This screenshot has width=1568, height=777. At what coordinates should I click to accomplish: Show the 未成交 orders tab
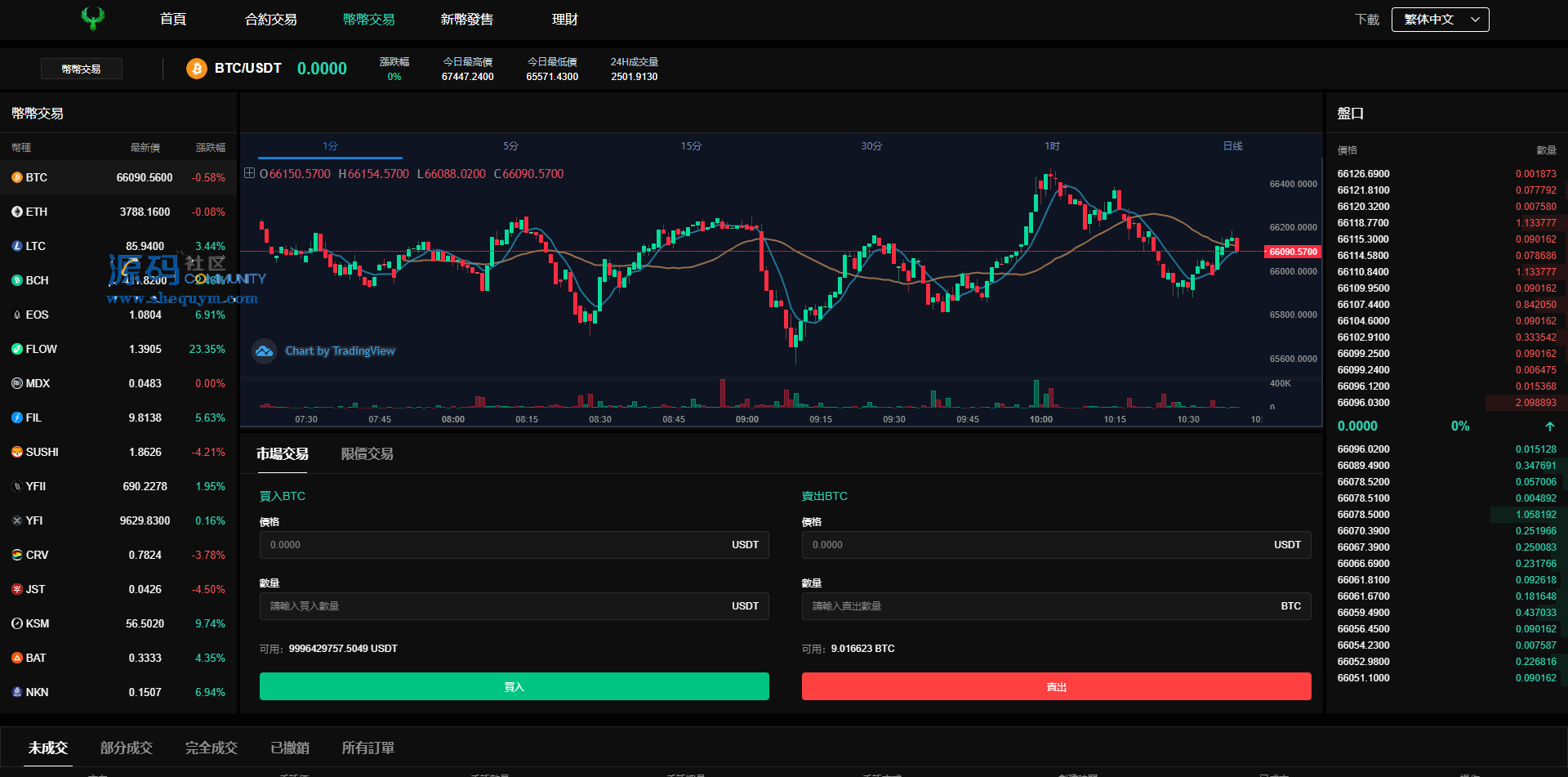pyautogui.click(x=48, y=748)
